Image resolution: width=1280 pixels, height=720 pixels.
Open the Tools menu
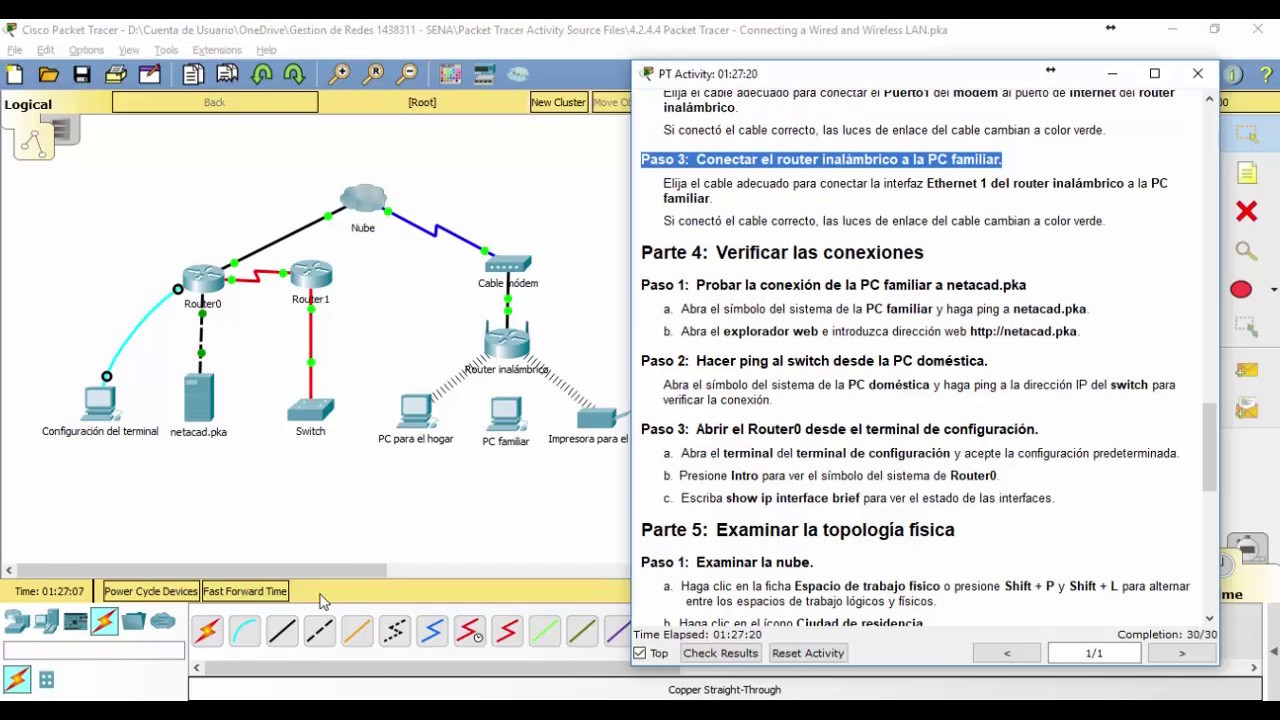(166, 50)
